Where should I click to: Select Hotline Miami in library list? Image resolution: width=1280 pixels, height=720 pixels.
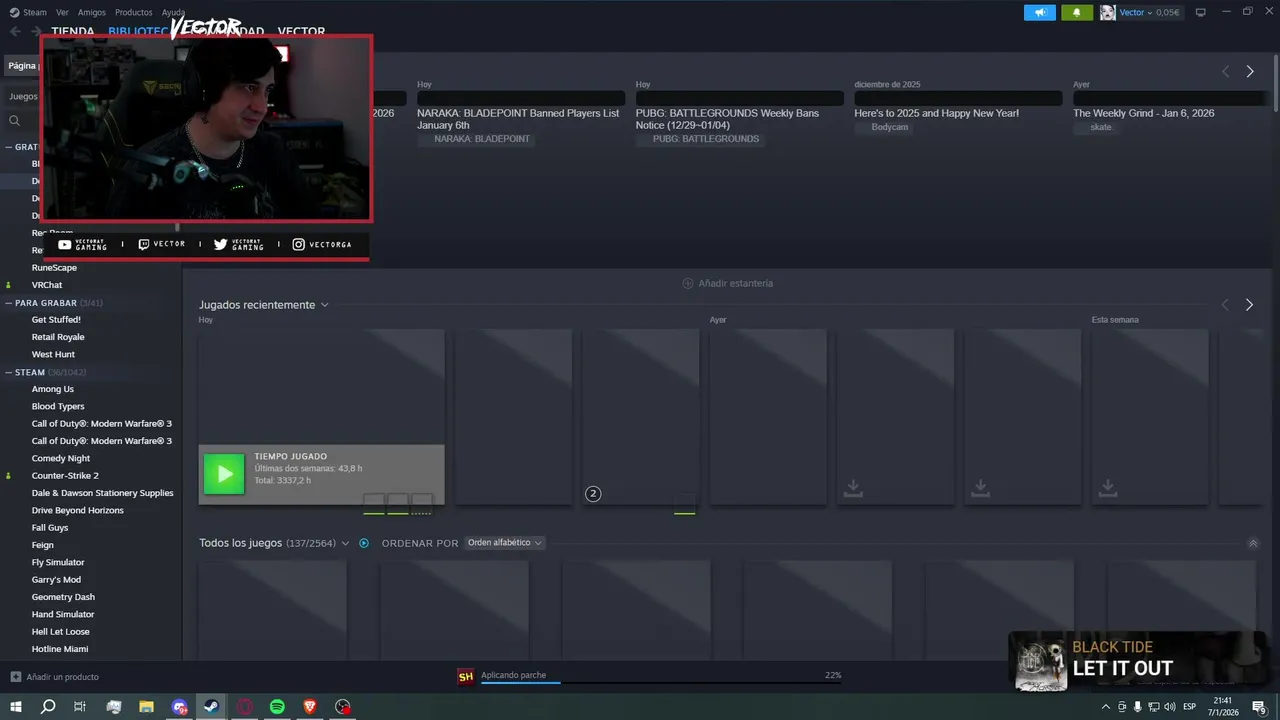[x=60, y=649]
